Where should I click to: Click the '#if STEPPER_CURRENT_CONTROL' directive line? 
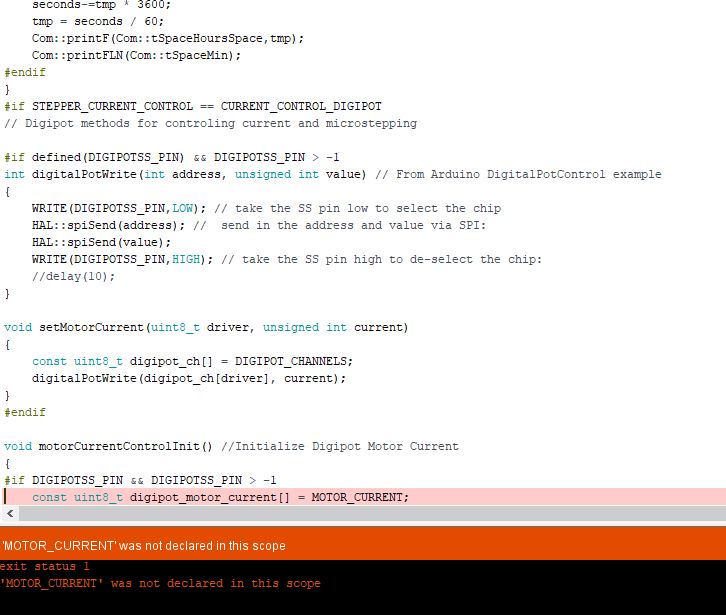[x=193, y=106]
